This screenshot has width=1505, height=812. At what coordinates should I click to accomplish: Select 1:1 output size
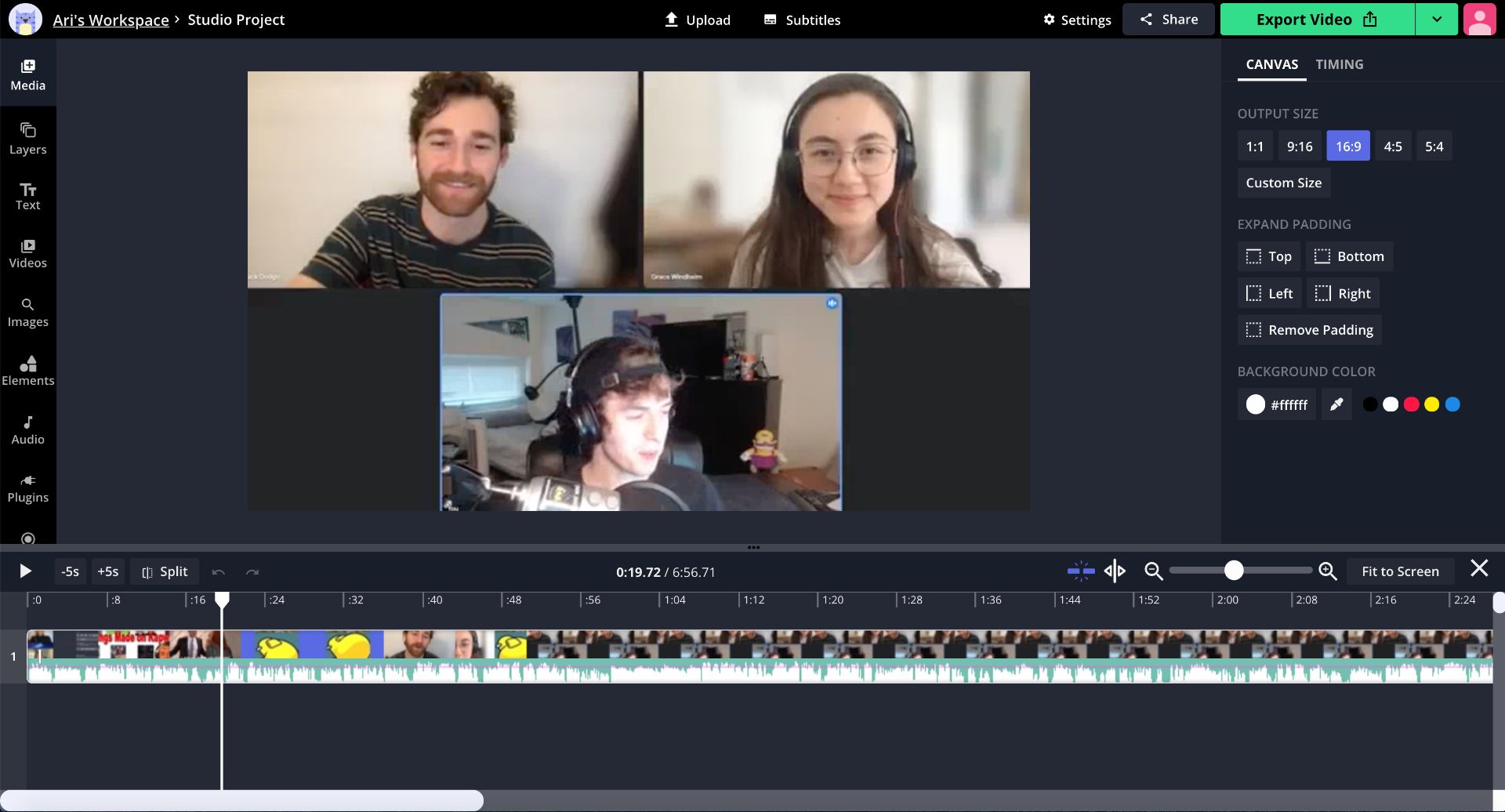1255,146
